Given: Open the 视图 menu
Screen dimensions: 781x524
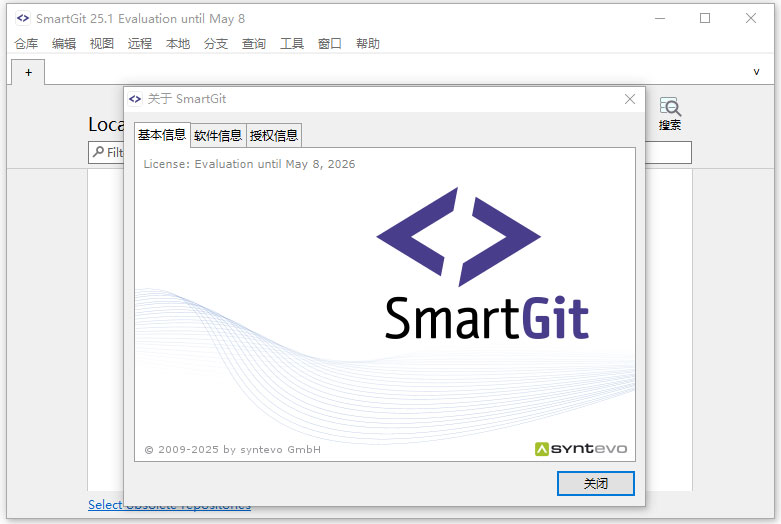Looking at the screenshot, I should 102,44.
